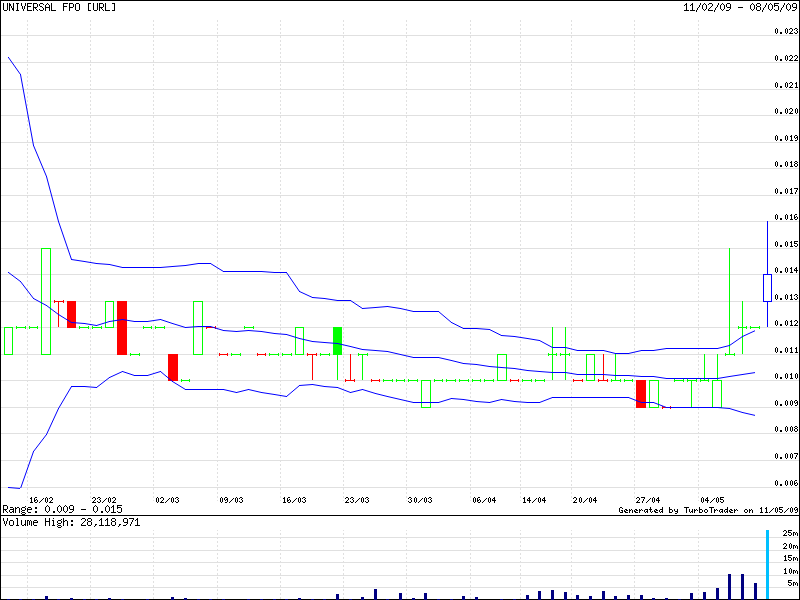Screen dimensions: 800x600
Task: Click the 0.007 price axis label
Action: pos(785,456)
